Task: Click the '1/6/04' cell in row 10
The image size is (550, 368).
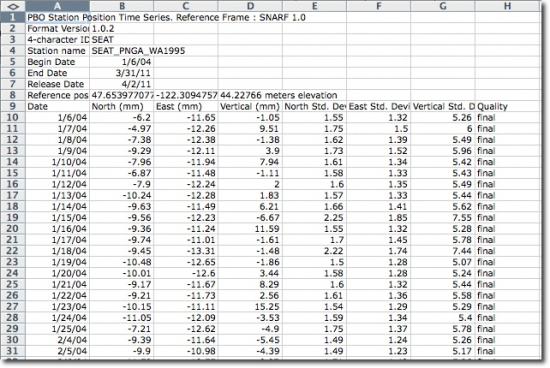Action: pyautogui.click(x=58, y=118)
